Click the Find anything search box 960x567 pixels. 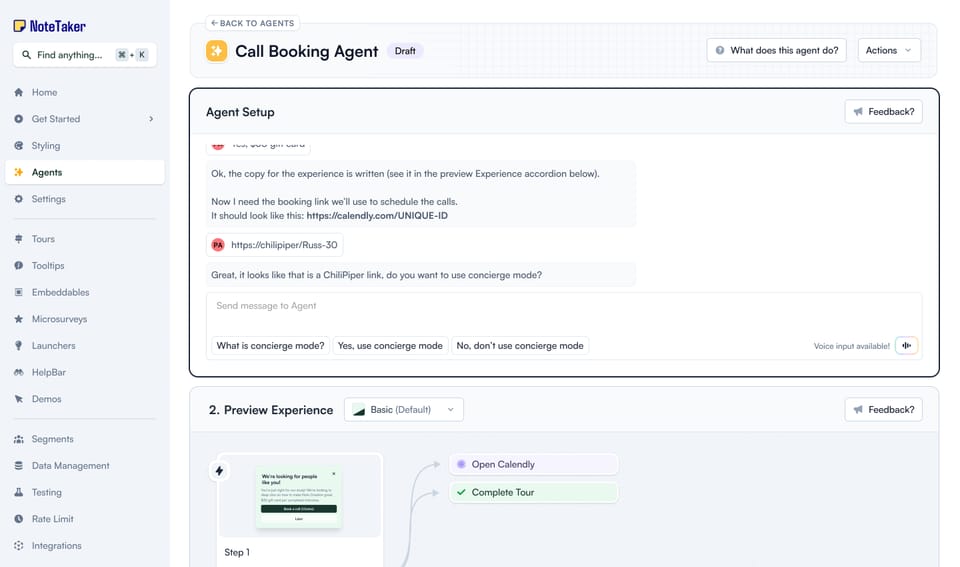pos(84,54)
